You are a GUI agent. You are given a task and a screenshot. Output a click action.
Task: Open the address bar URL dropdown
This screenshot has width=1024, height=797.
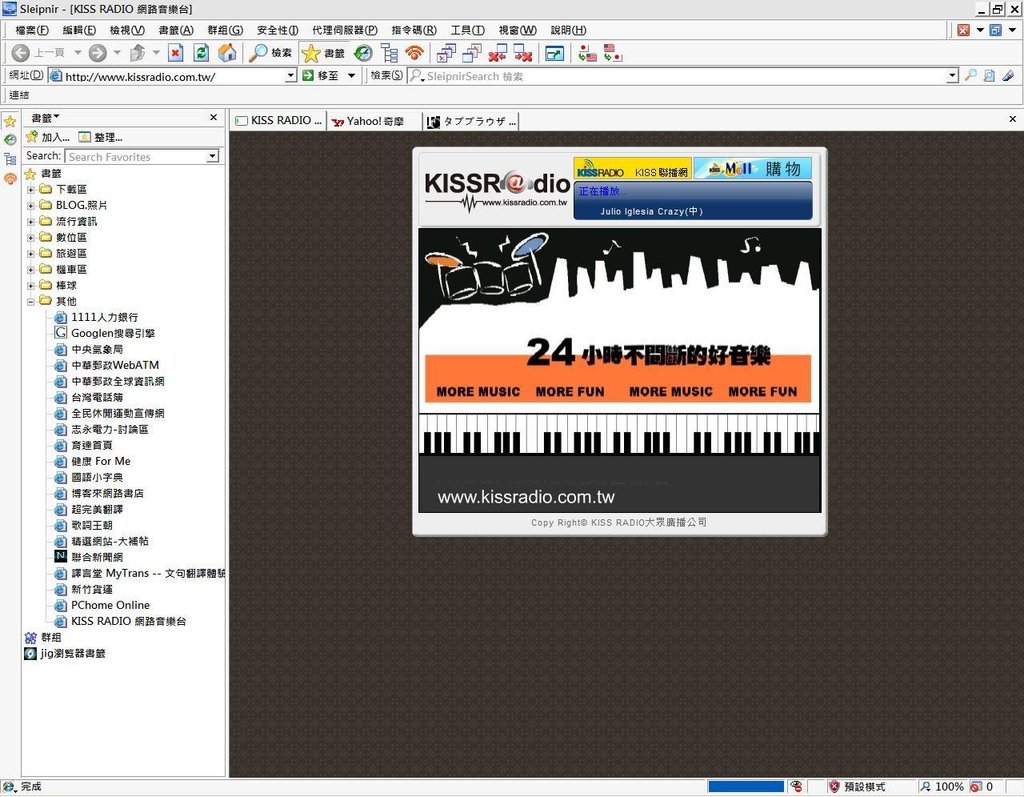pos(291,76)
